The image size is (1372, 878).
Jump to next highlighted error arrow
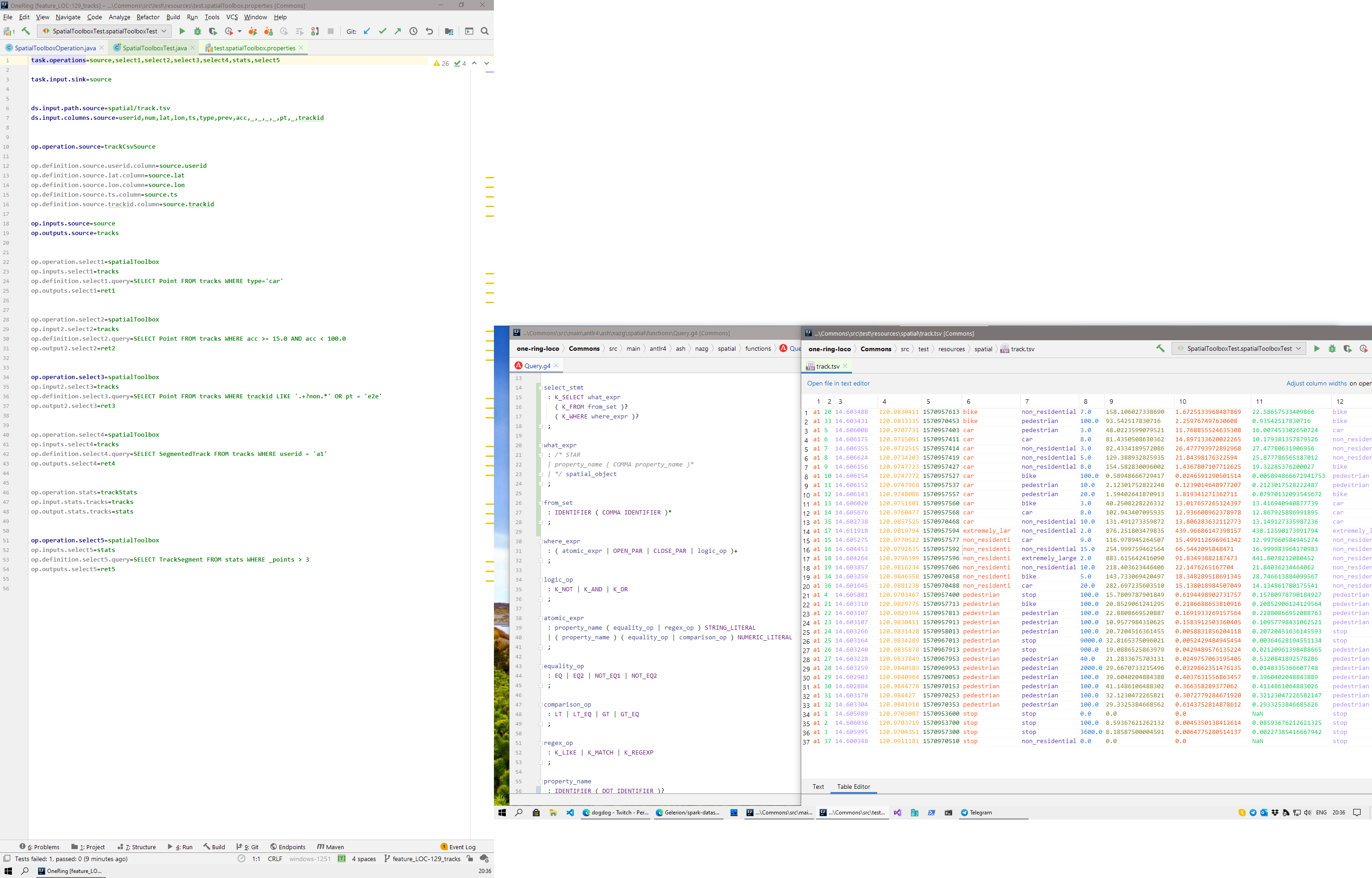(486, 63)
